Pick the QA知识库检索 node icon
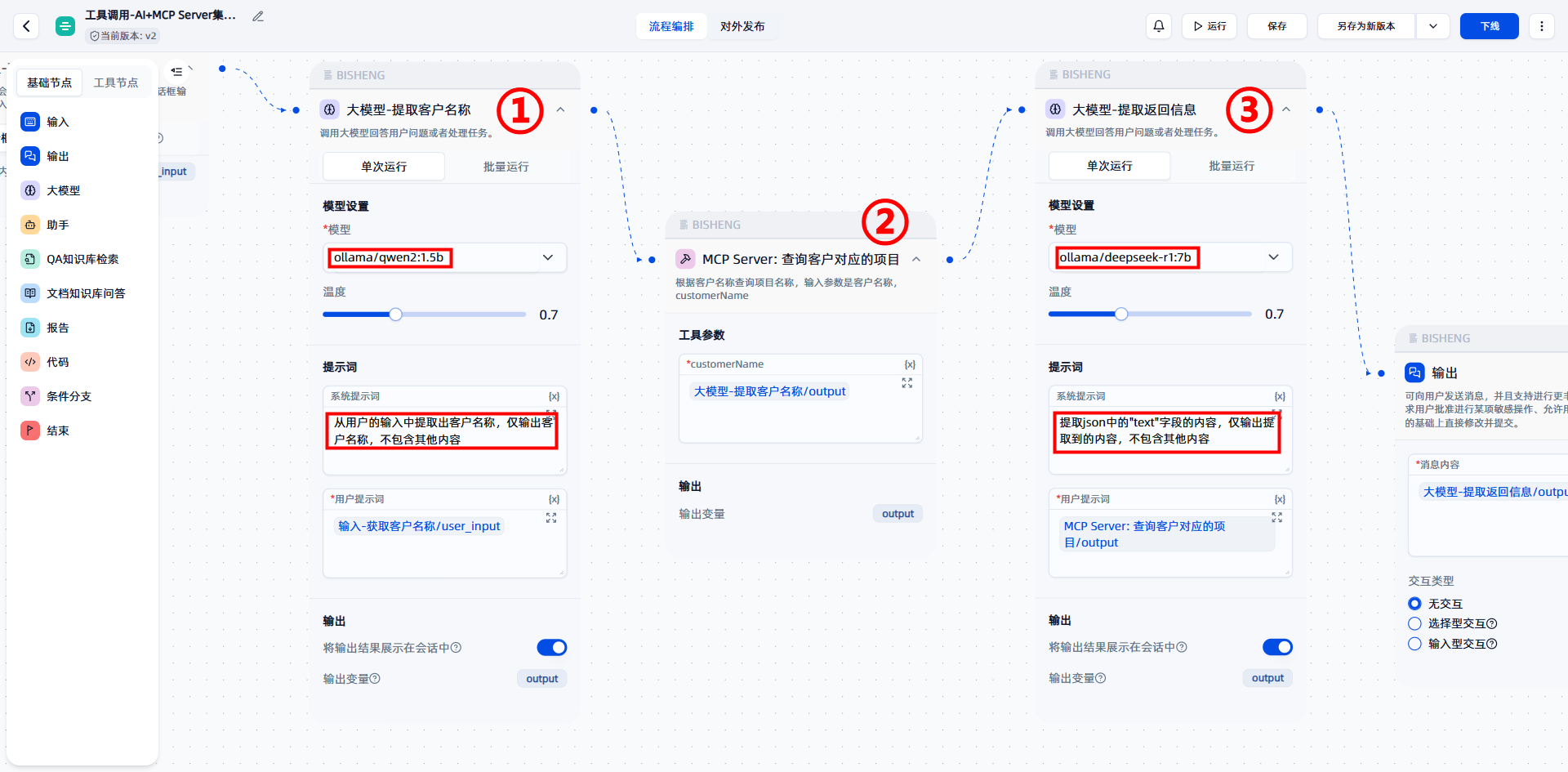The height and width of the screenshot is (772, 1568). point(30,259)
